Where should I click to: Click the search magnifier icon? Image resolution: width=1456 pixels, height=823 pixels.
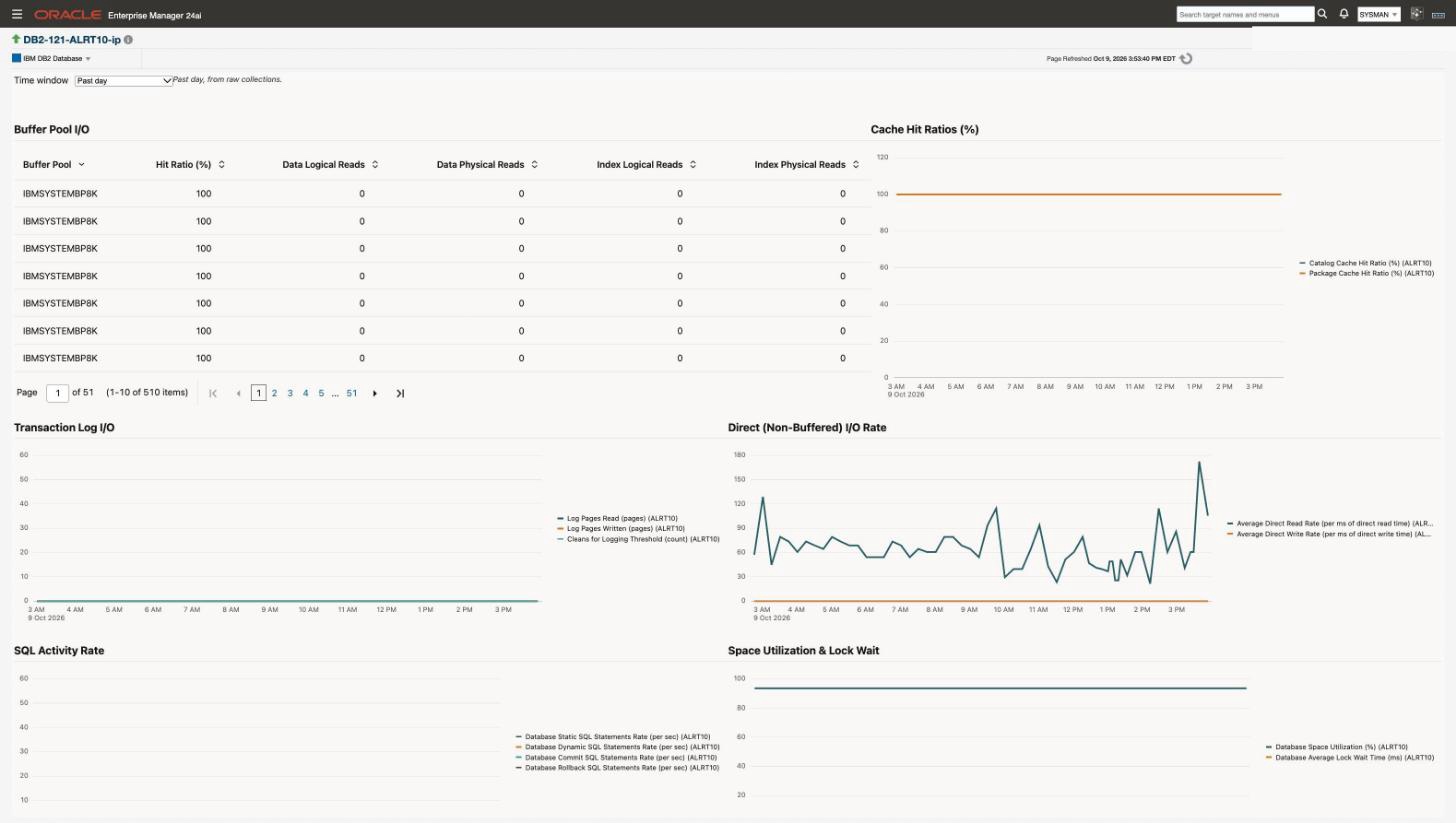click(1322, 14)
